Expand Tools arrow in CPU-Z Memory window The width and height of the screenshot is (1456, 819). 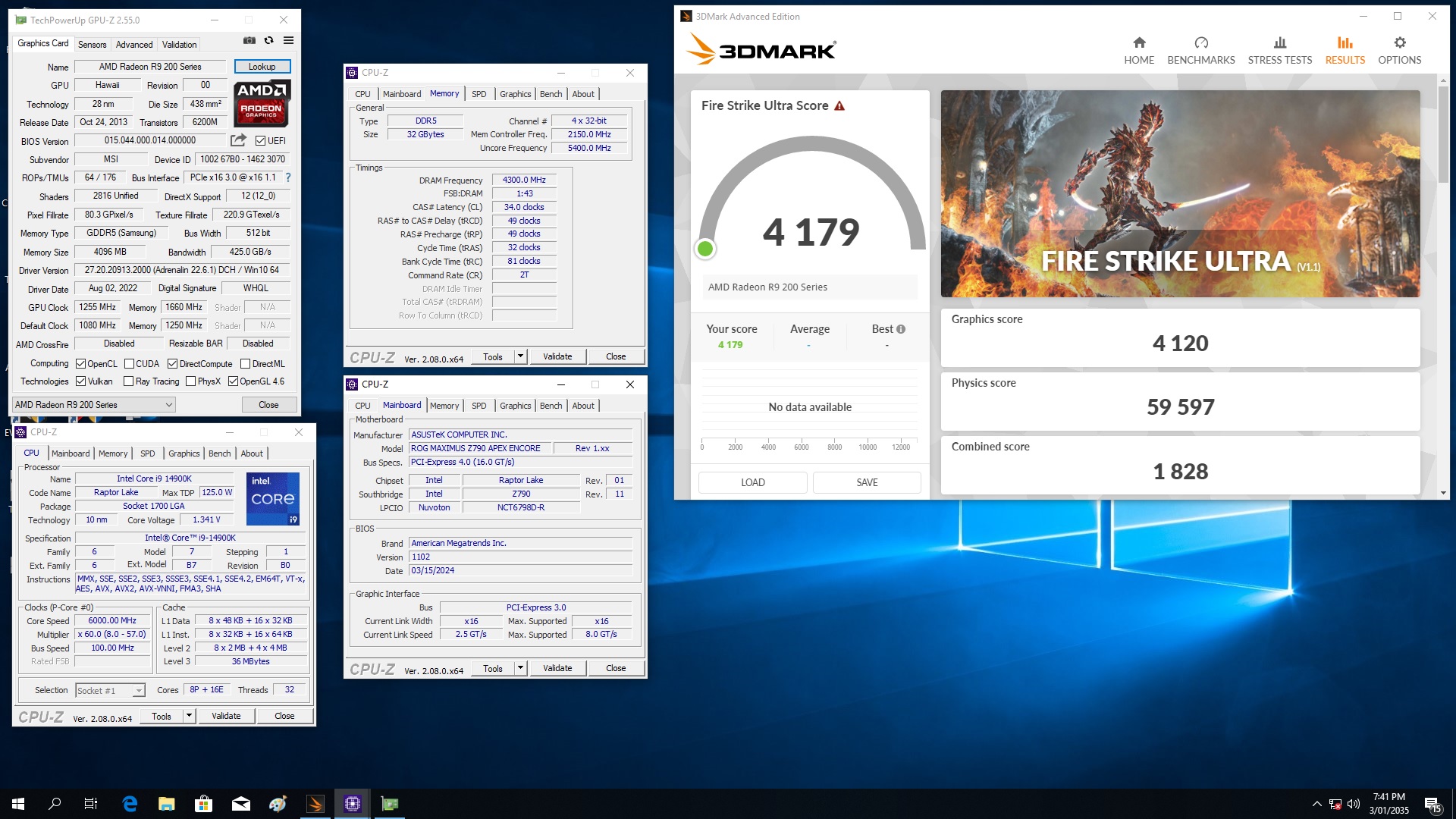point(520,356)
